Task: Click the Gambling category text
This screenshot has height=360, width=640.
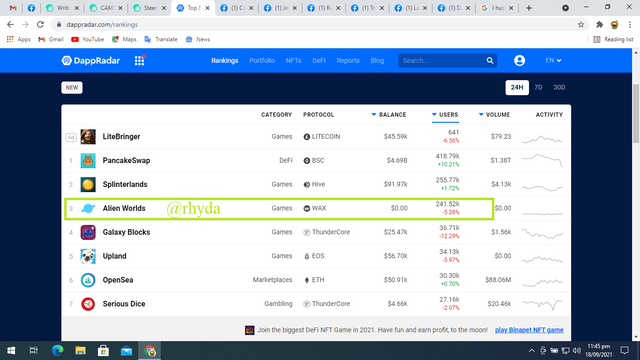Action: 278,304
